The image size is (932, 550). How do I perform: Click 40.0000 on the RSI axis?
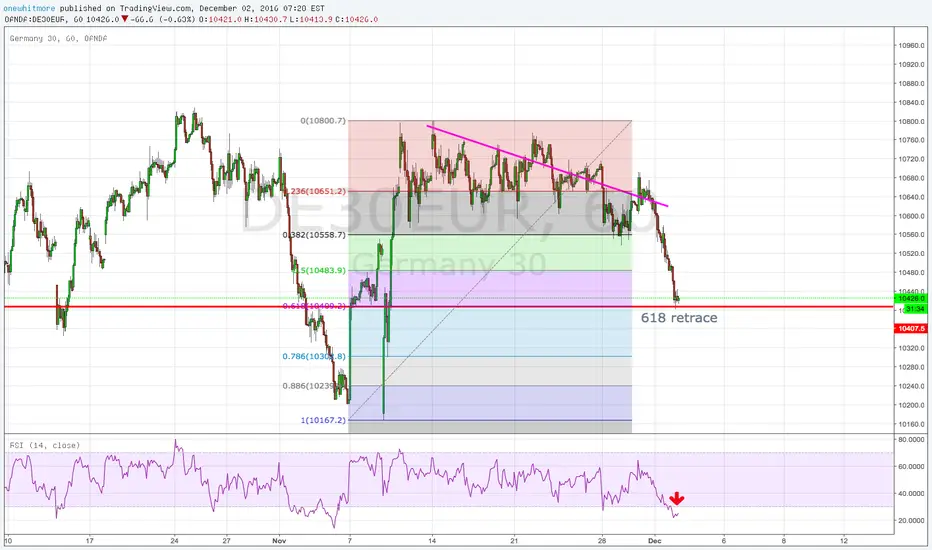tap(911, 494)
